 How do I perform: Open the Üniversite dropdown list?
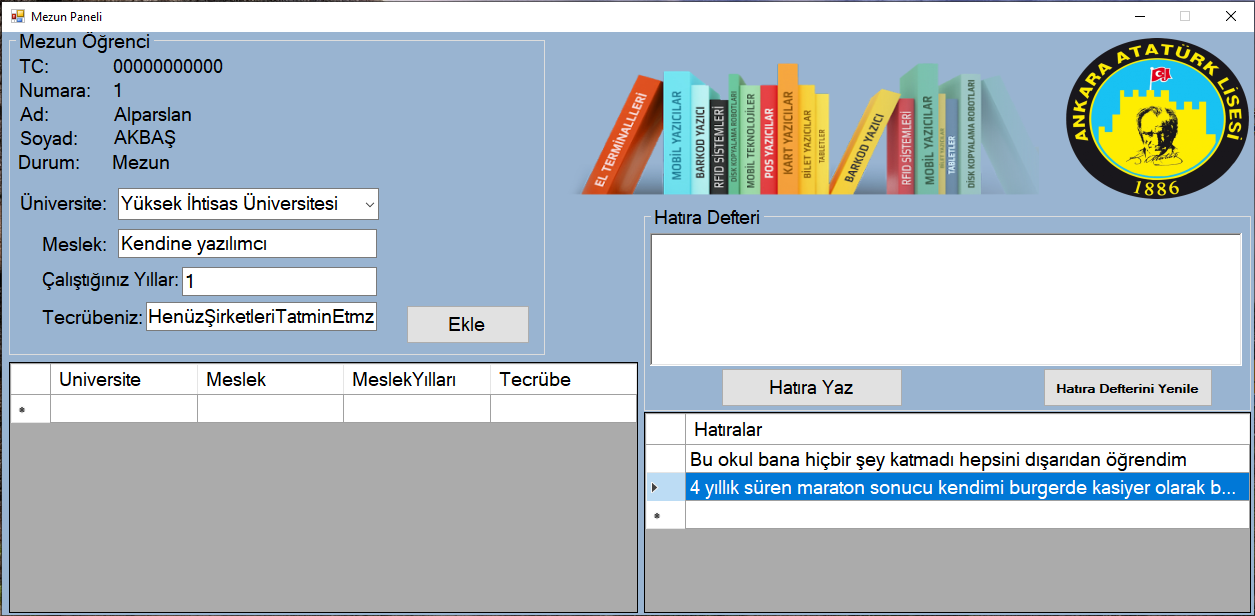click(x=369, y=204)
